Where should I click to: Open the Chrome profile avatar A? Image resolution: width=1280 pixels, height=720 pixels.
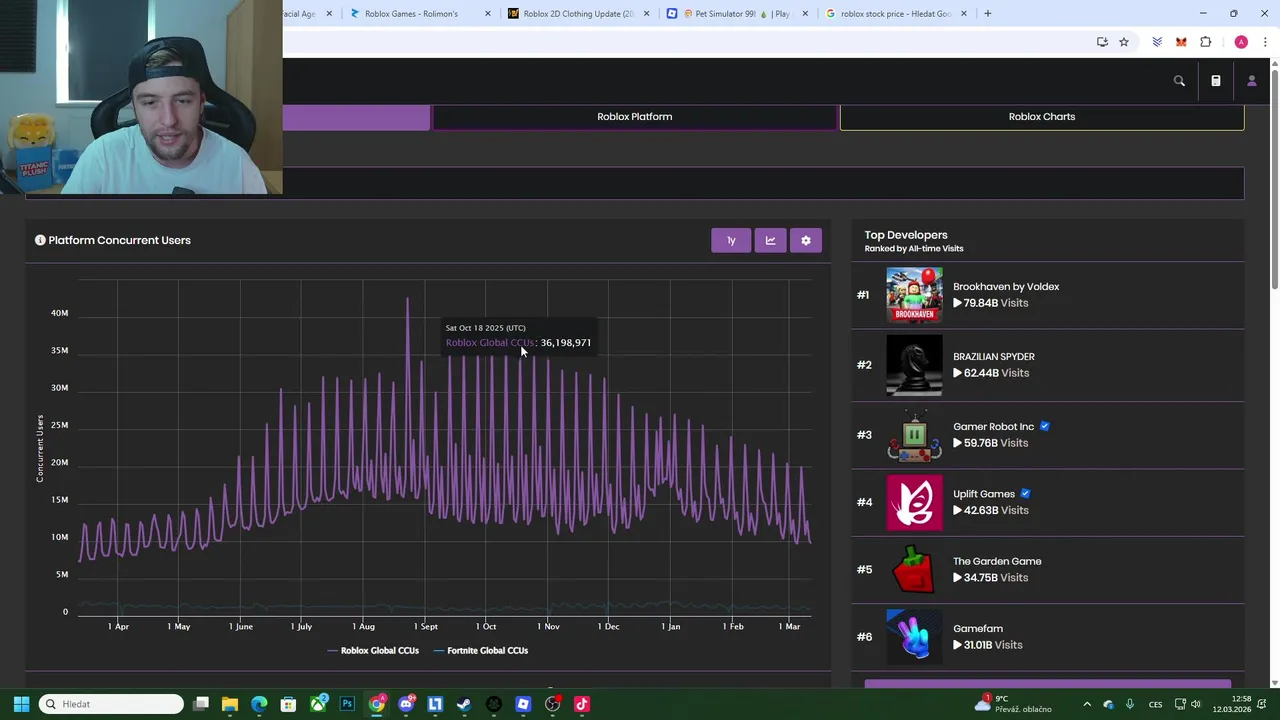1241,42
